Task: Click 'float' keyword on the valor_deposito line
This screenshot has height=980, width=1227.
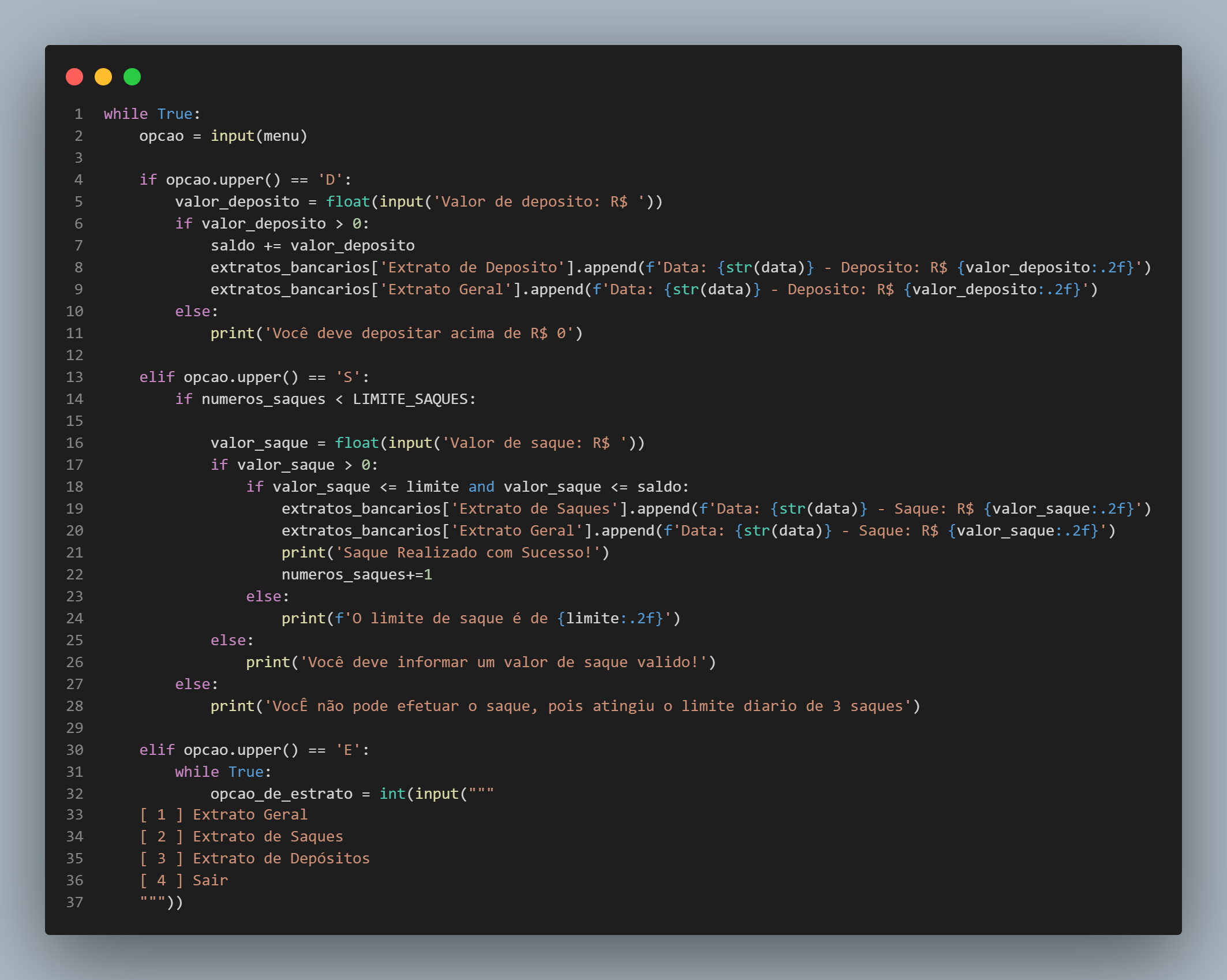Action: coord(347,201)
